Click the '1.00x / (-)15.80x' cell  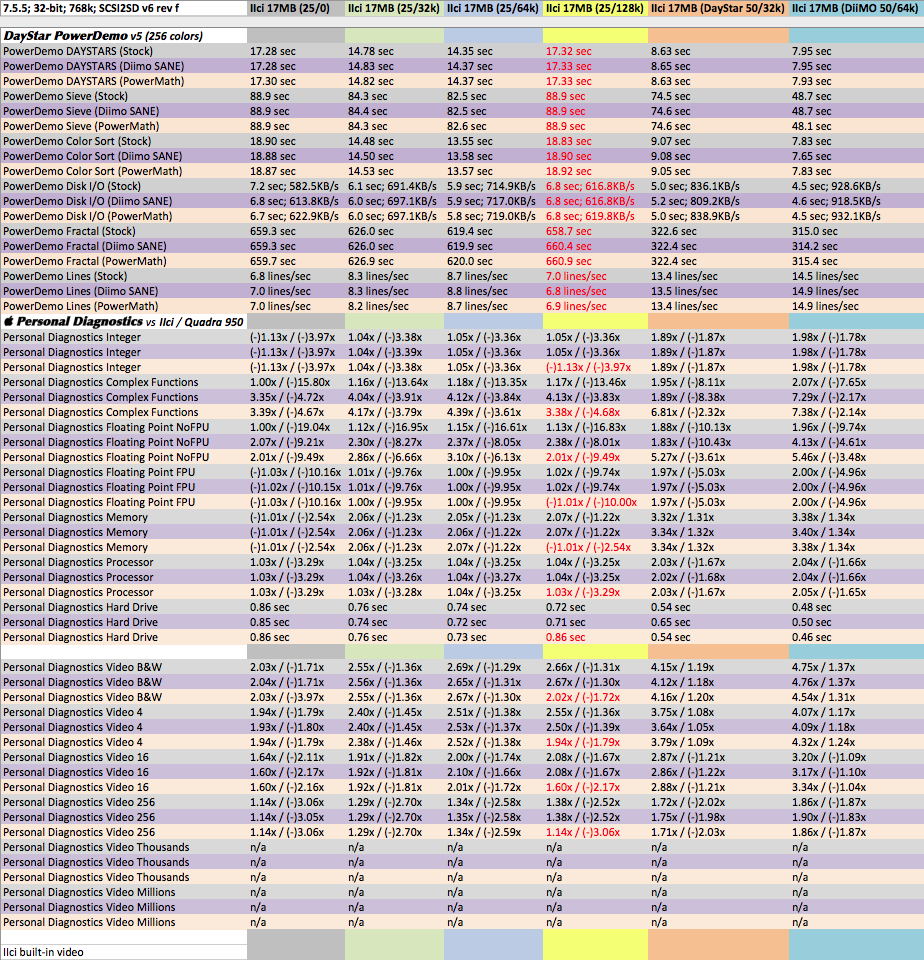(290, 382)
